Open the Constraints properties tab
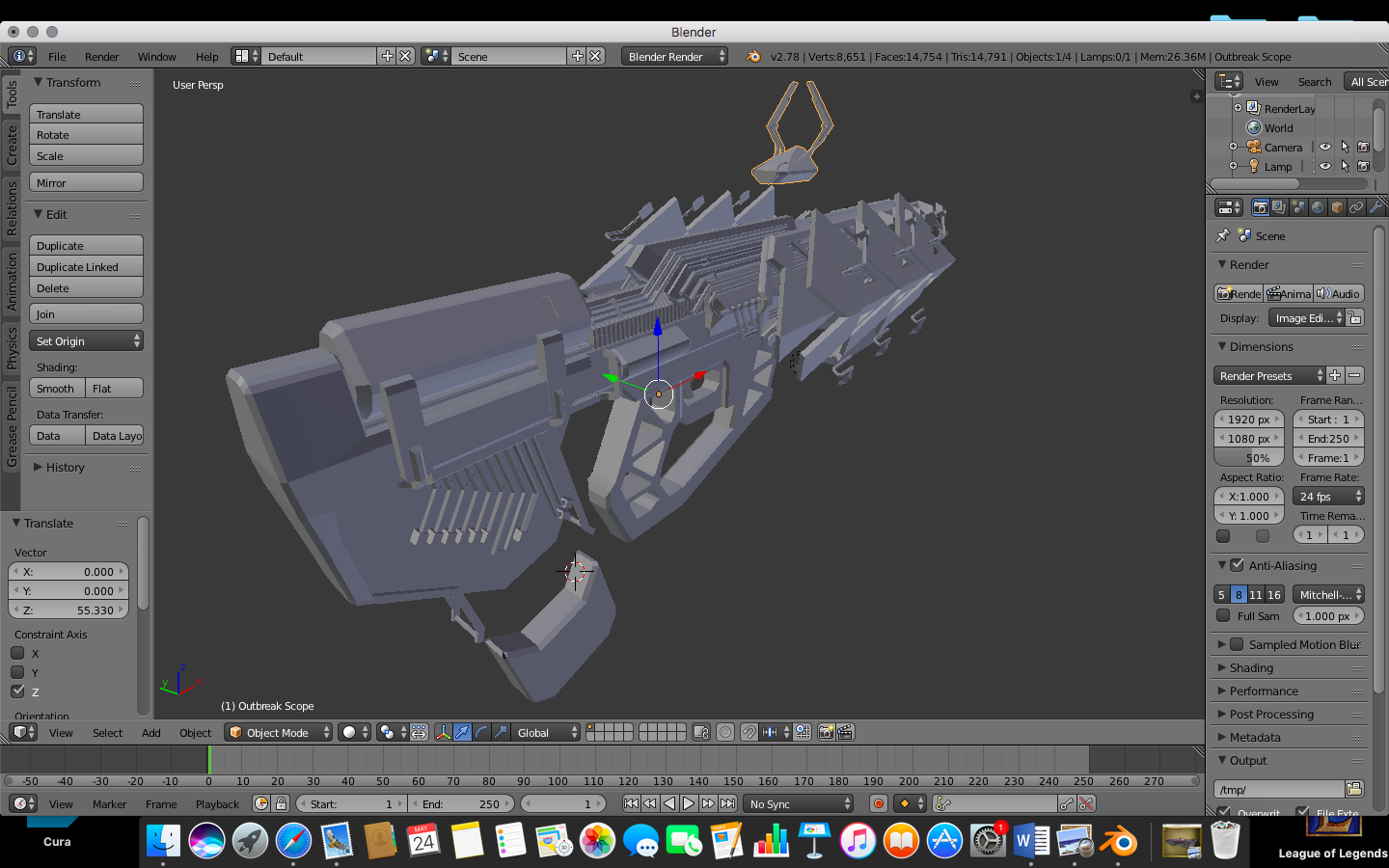This screenshot has width=1389, height=868. coord(1356,207)
